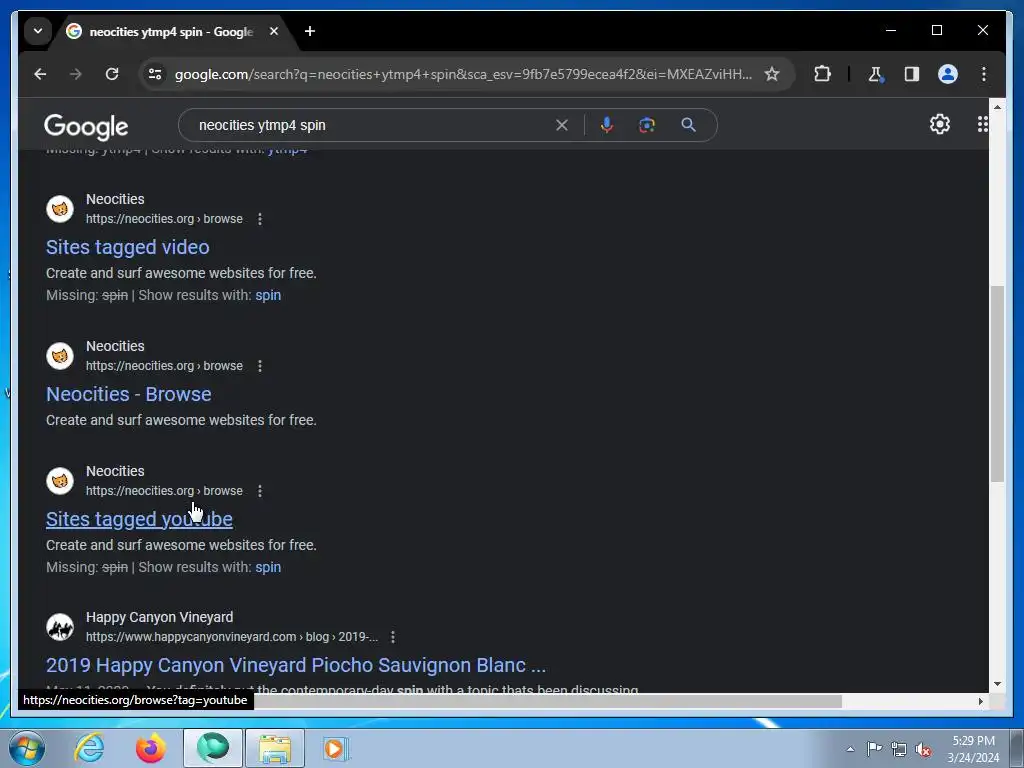
Task: Click the network tray icon
Action: (899, 749)
